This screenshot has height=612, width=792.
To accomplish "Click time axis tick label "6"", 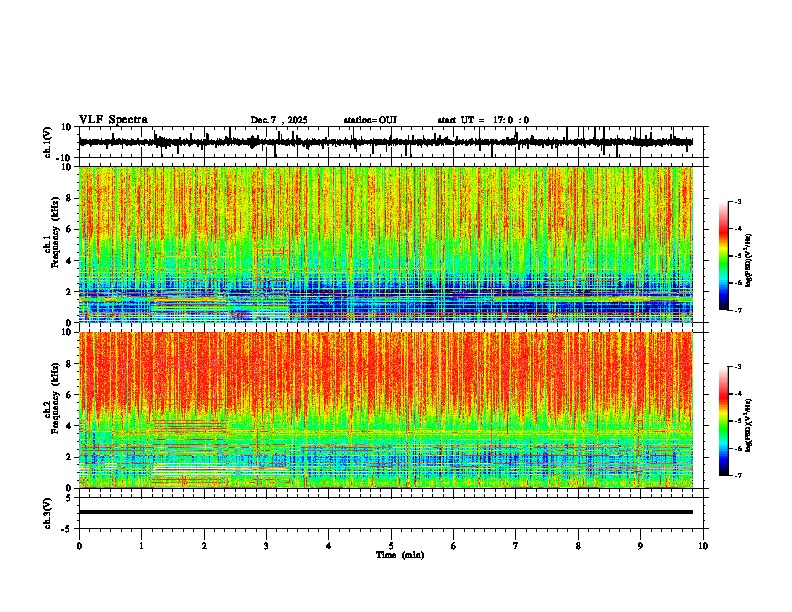I will 453,546.
